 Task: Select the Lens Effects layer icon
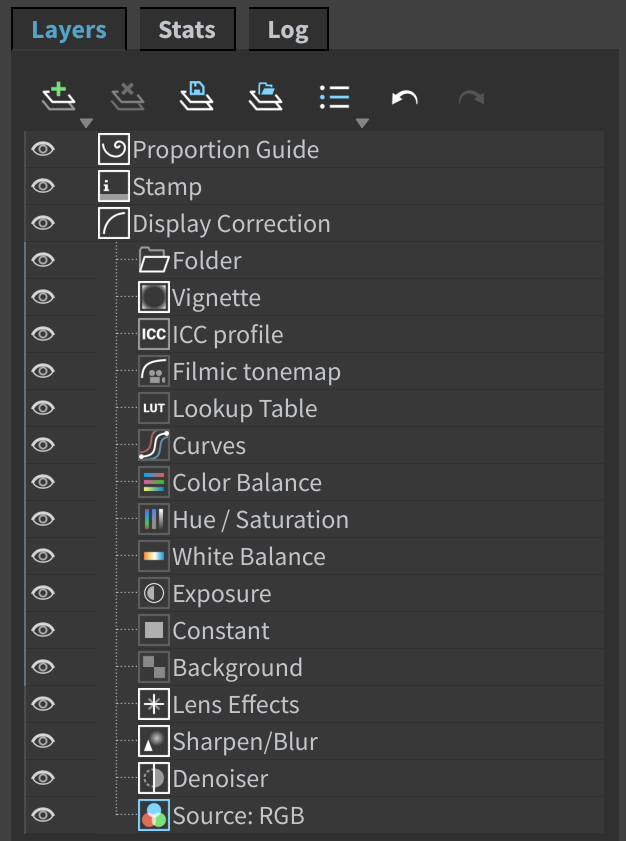154,704
